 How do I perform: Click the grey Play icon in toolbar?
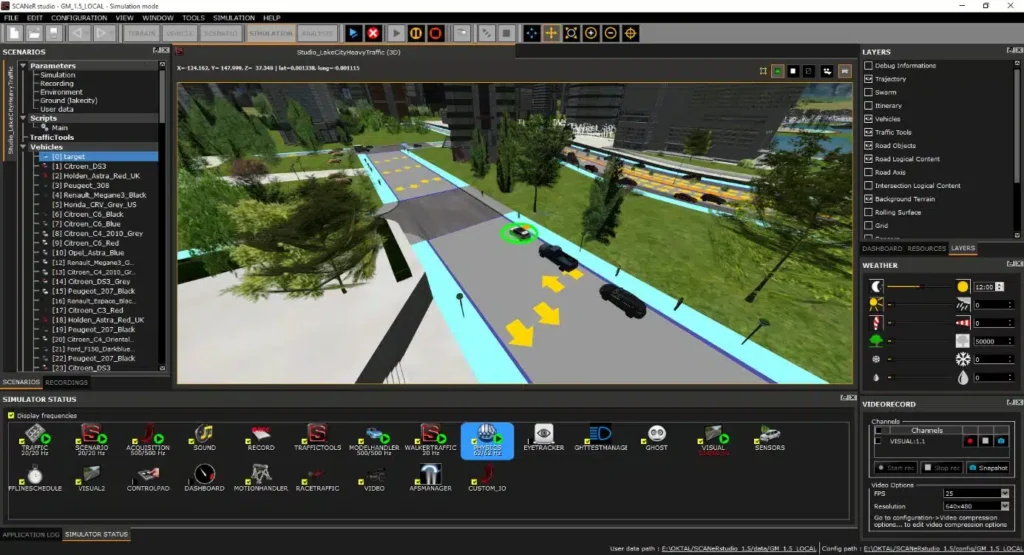(396, 33)
